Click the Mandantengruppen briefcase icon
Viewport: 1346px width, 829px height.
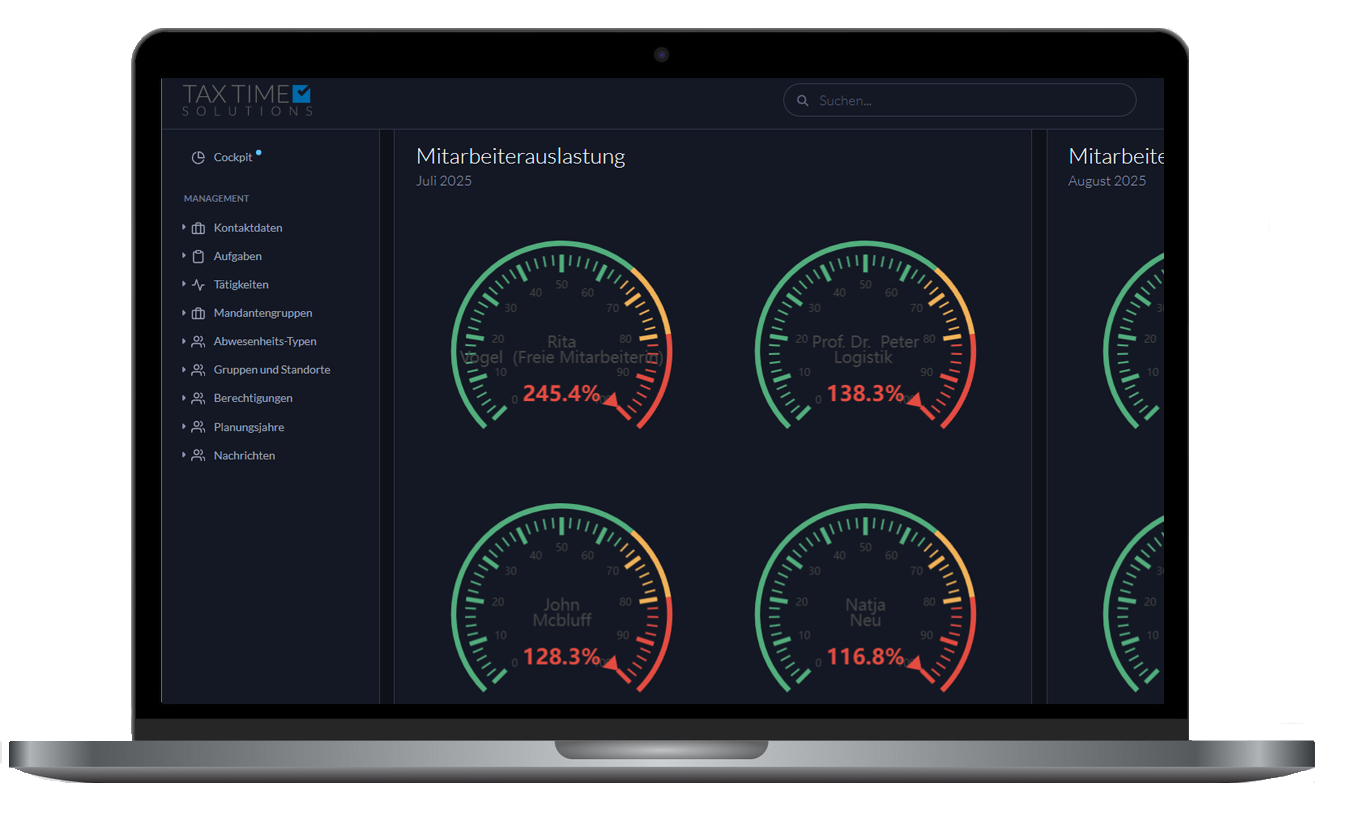[x=198, y=313]
